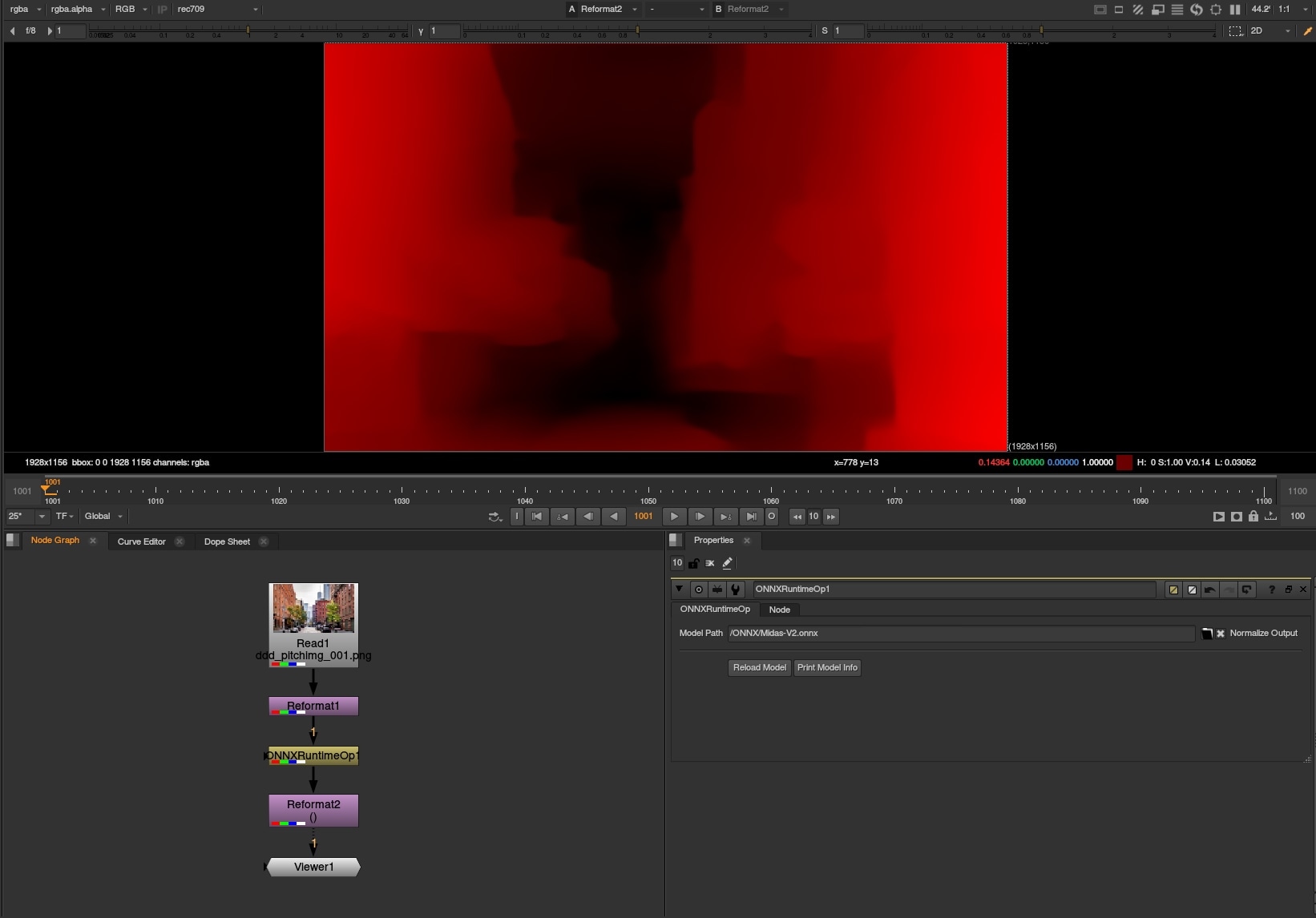Jump to the first frame
The image size is (1316, 918).
537,517
